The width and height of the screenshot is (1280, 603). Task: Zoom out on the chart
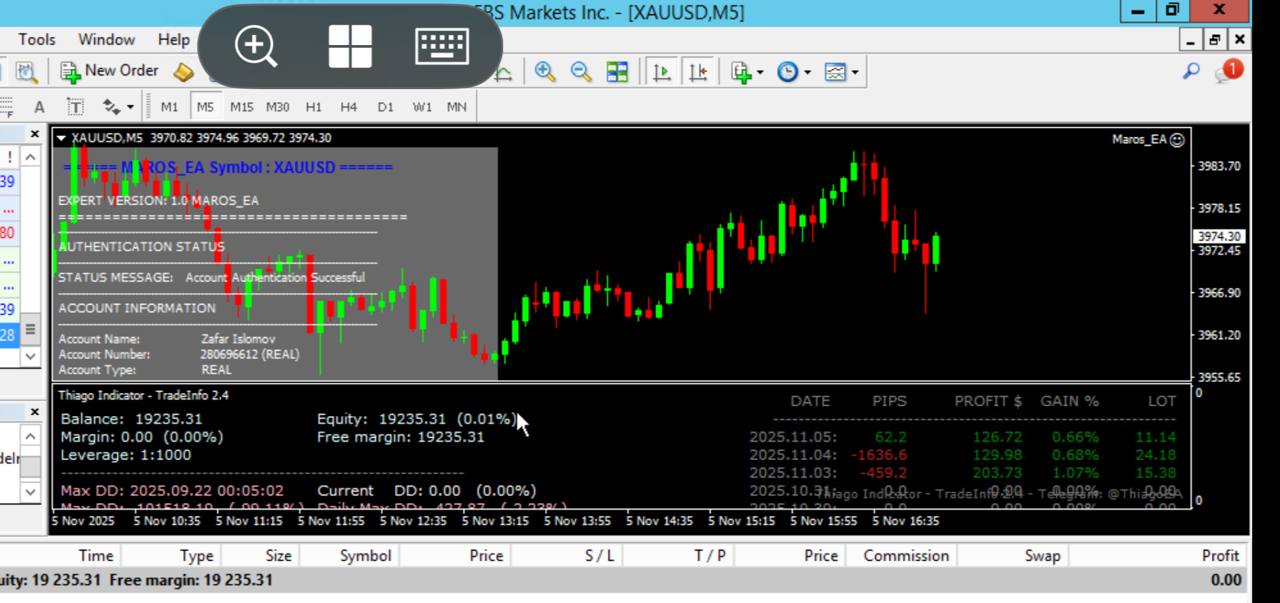(581, 72)
